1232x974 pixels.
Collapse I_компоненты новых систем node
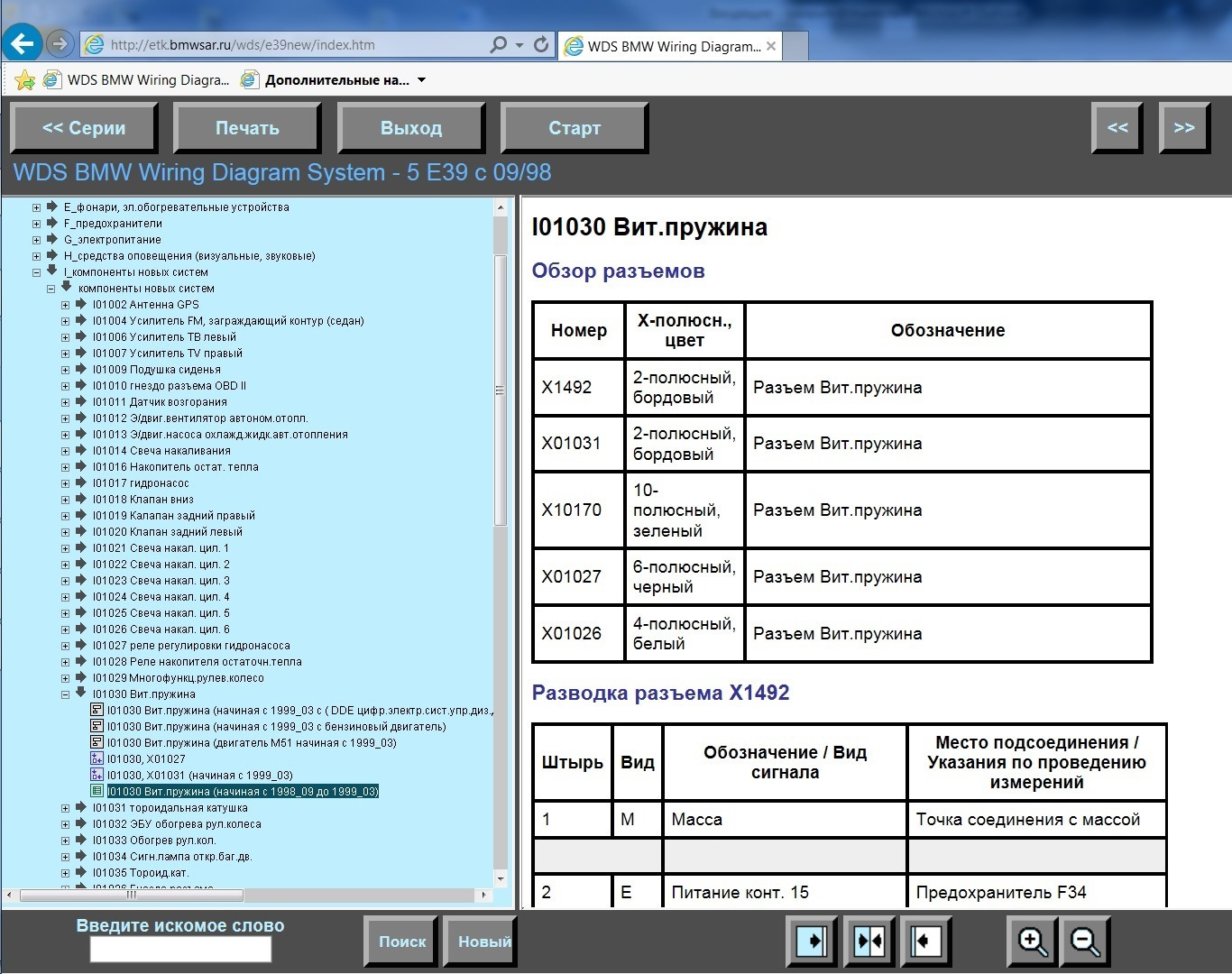[36, 272]
